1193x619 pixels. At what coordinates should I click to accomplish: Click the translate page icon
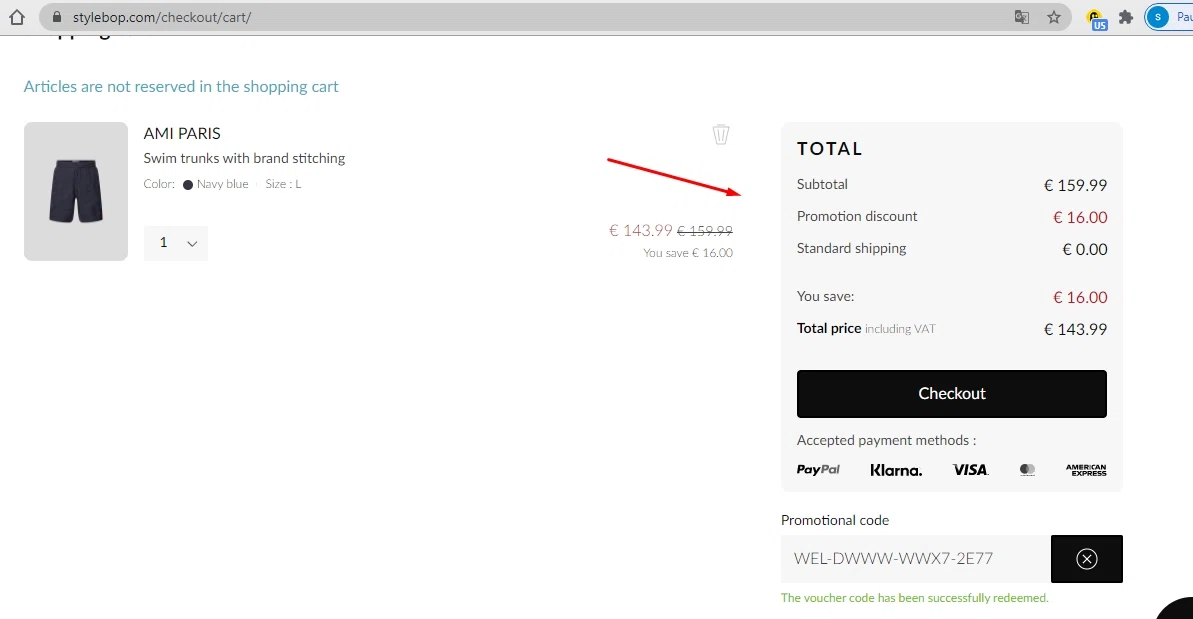(1022, 17)
